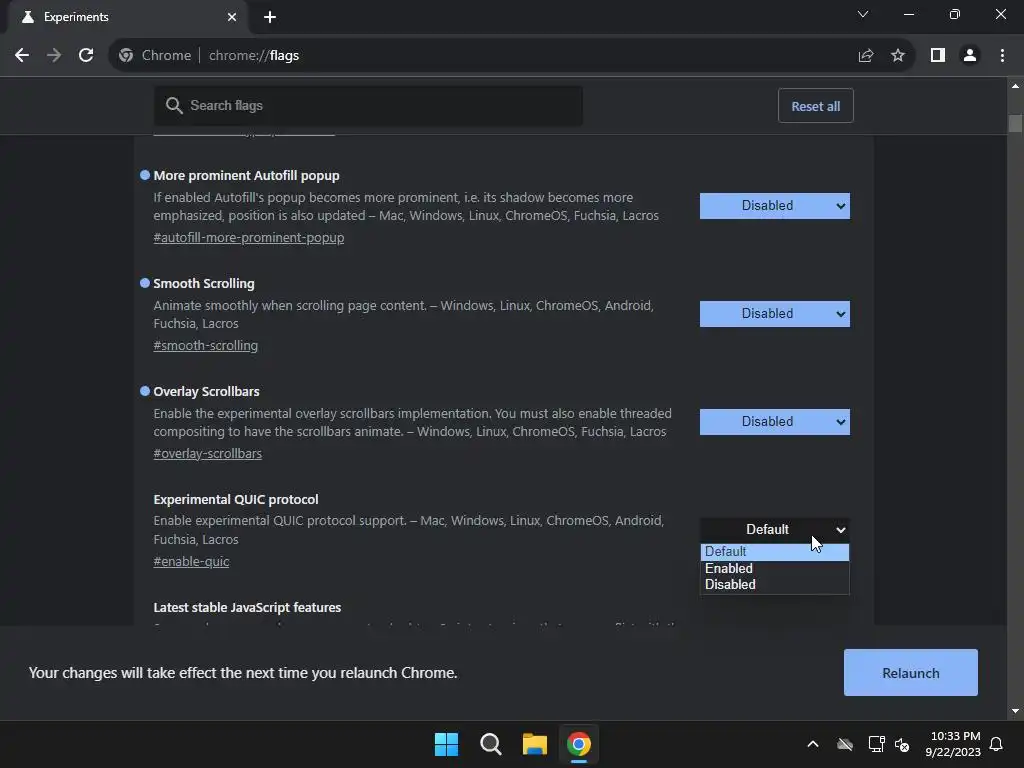Reload the chrome://flags page
1024x768 pixels.
click(86, 56)
